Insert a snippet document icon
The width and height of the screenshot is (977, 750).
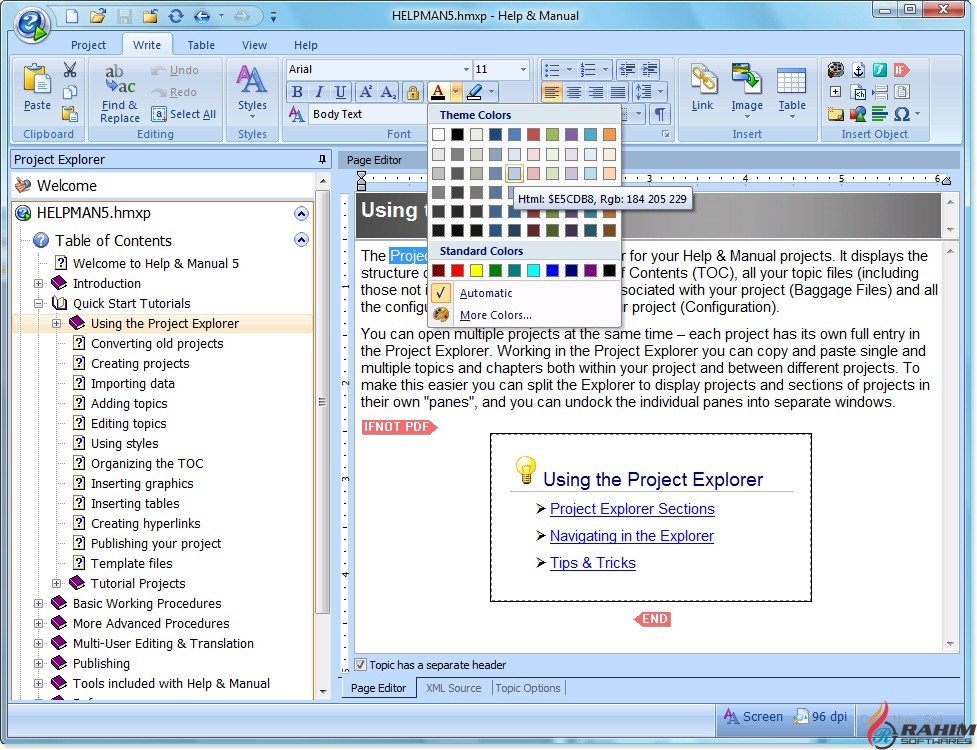pos(902,92)
